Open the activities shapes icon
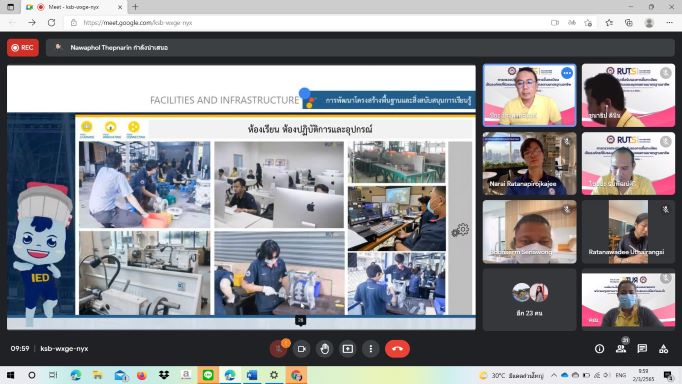The height and width of the screenshot is (384, 682). coord(663,349)
